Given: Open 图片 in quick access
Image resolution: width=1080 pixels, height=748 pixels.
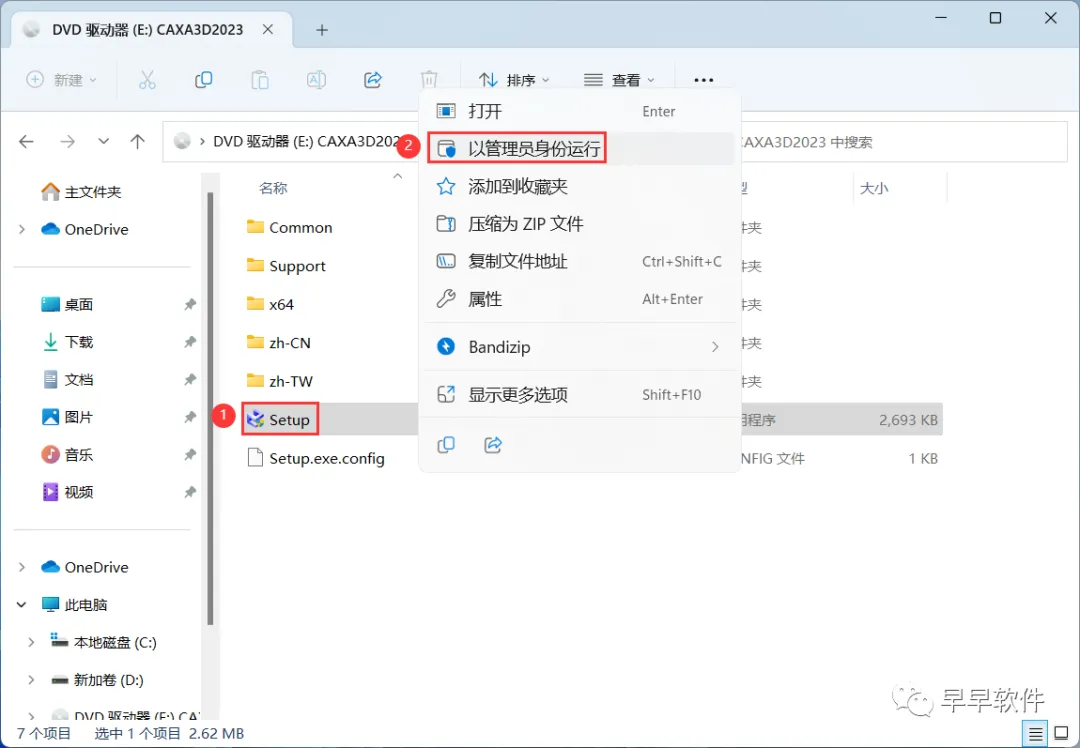Looking at the screenshot, I should 68,417.
